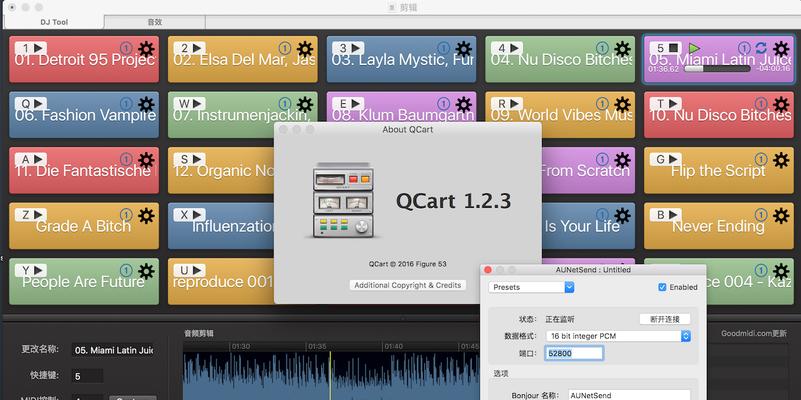The width and height of the screenshot is (801, 400).
Task: Open gear settings on People Are Future cart
Action: pyautogui.click(x=146, y=271)
